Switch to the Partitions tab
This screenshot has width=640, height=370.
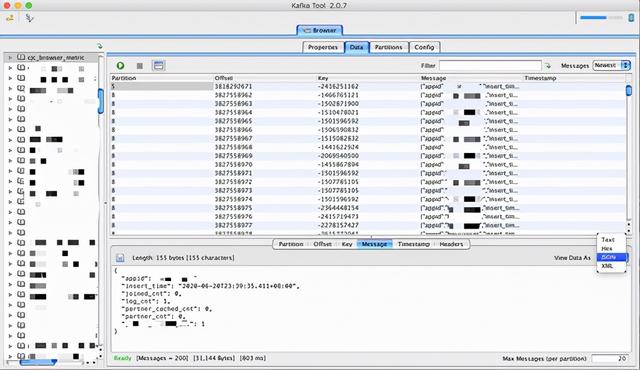389,47
